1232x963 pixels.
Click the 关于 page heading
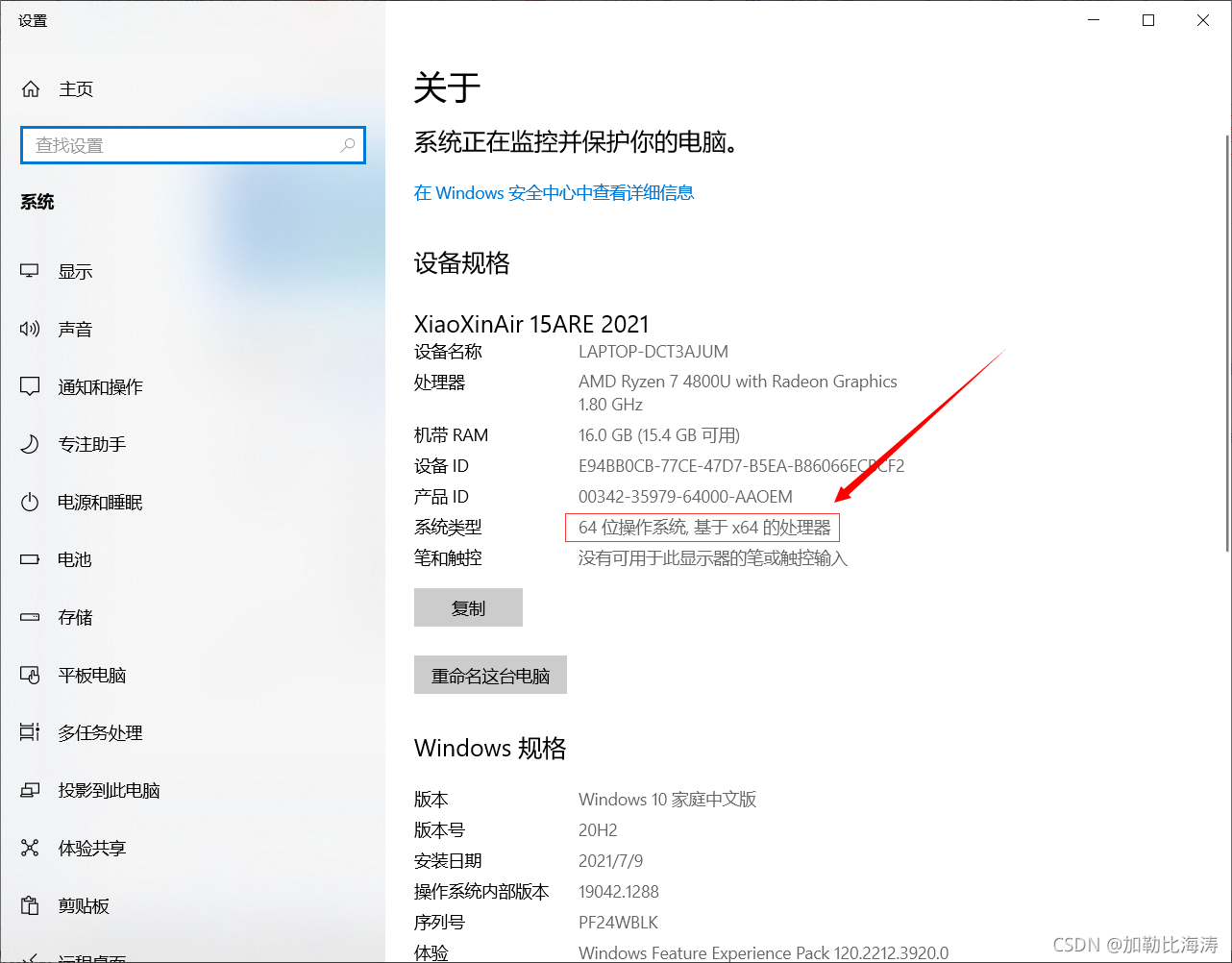pyautogui.click(x=447, y=88)
